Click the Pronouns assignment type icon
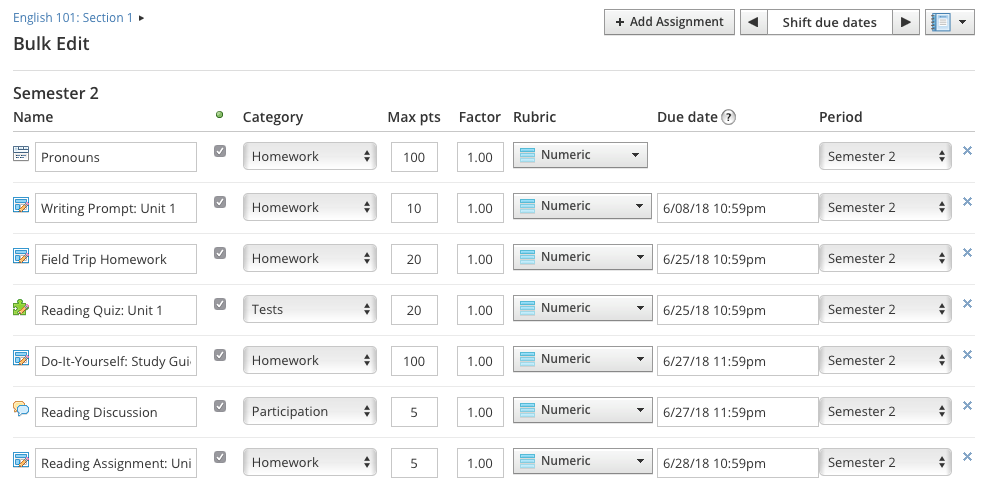Image resolution: width=992 pixels, height=488 pixels. 21,154
